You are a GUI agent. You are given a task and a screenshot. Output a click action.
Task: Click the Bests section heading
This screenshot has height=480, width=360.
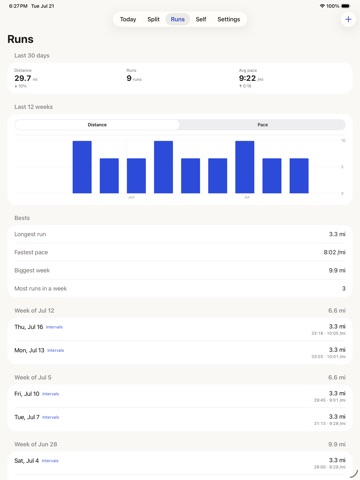pyautogui.click(x=22, y=218)
